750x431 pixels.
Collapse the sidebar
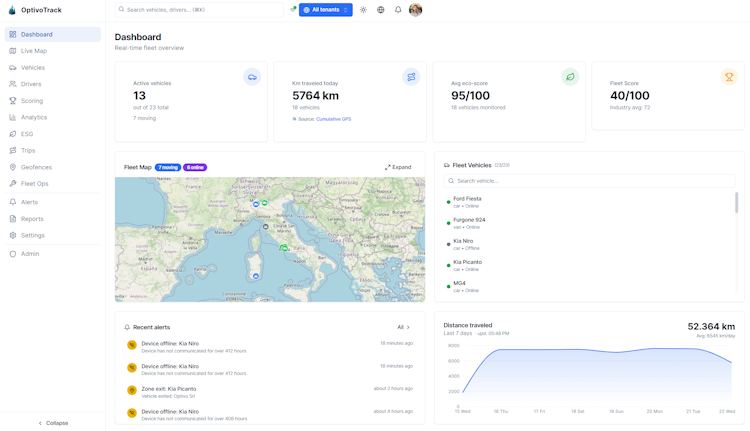click(53, 423)
